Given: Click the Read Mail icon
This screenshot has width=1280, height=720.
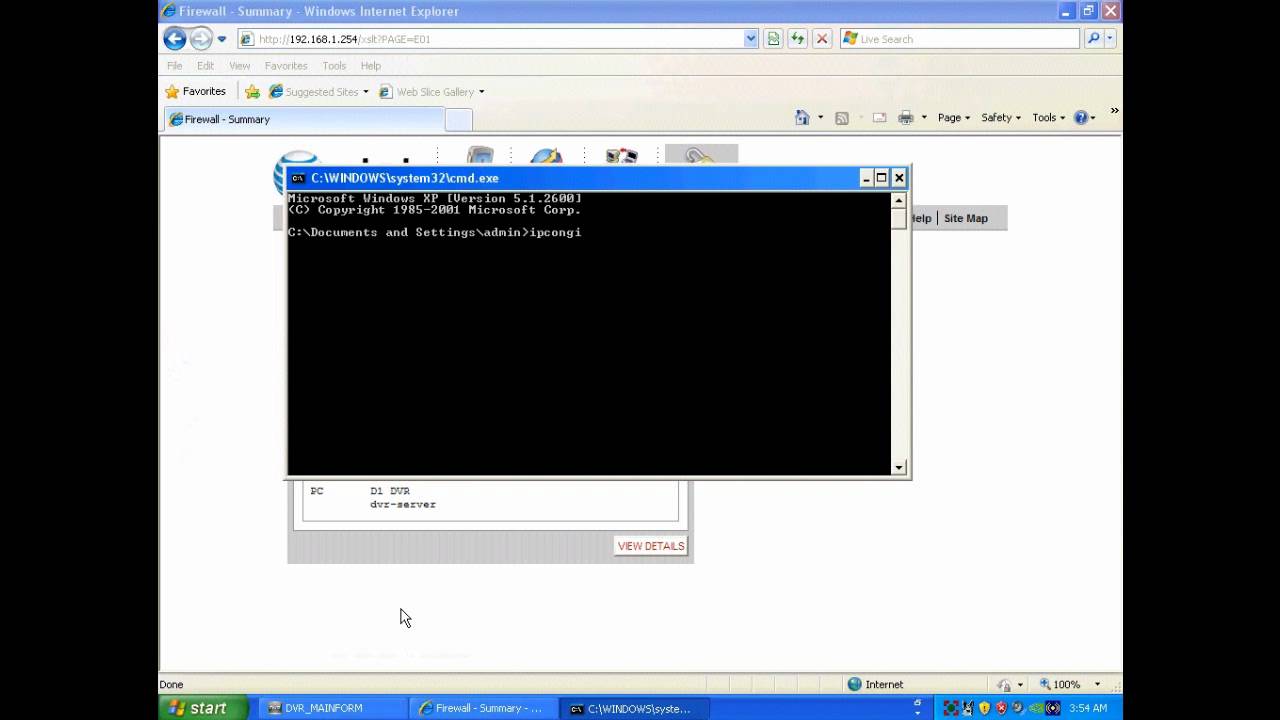Looking at the screenshot, I should tap(880, 117).
